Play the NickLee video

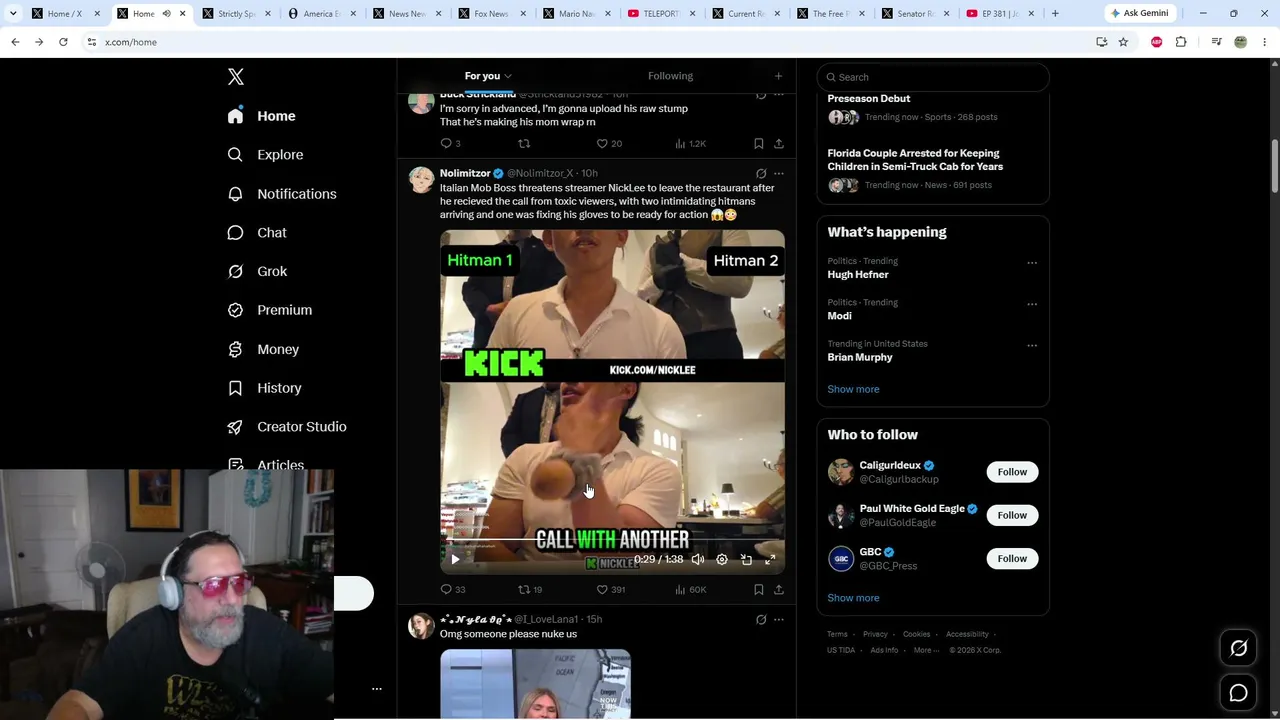455,560
